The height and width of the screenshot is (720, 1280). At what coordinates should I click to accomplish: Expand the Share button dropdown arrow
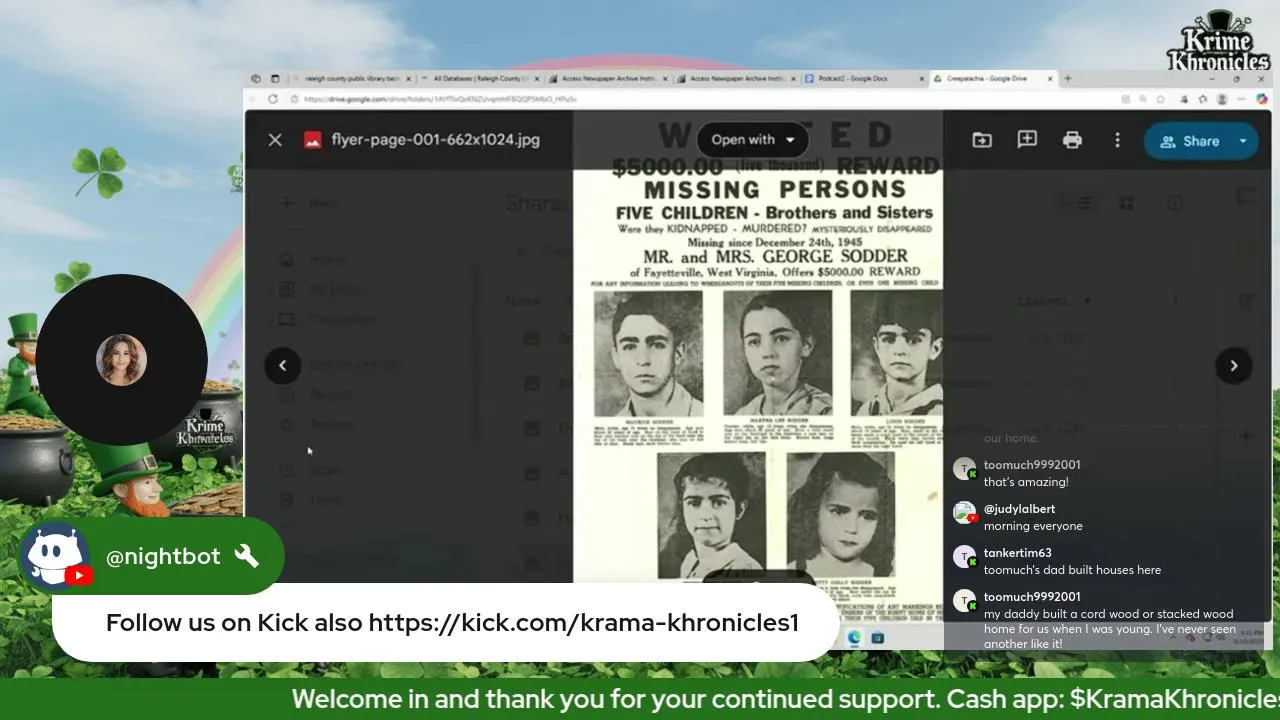pos(1244,141)
